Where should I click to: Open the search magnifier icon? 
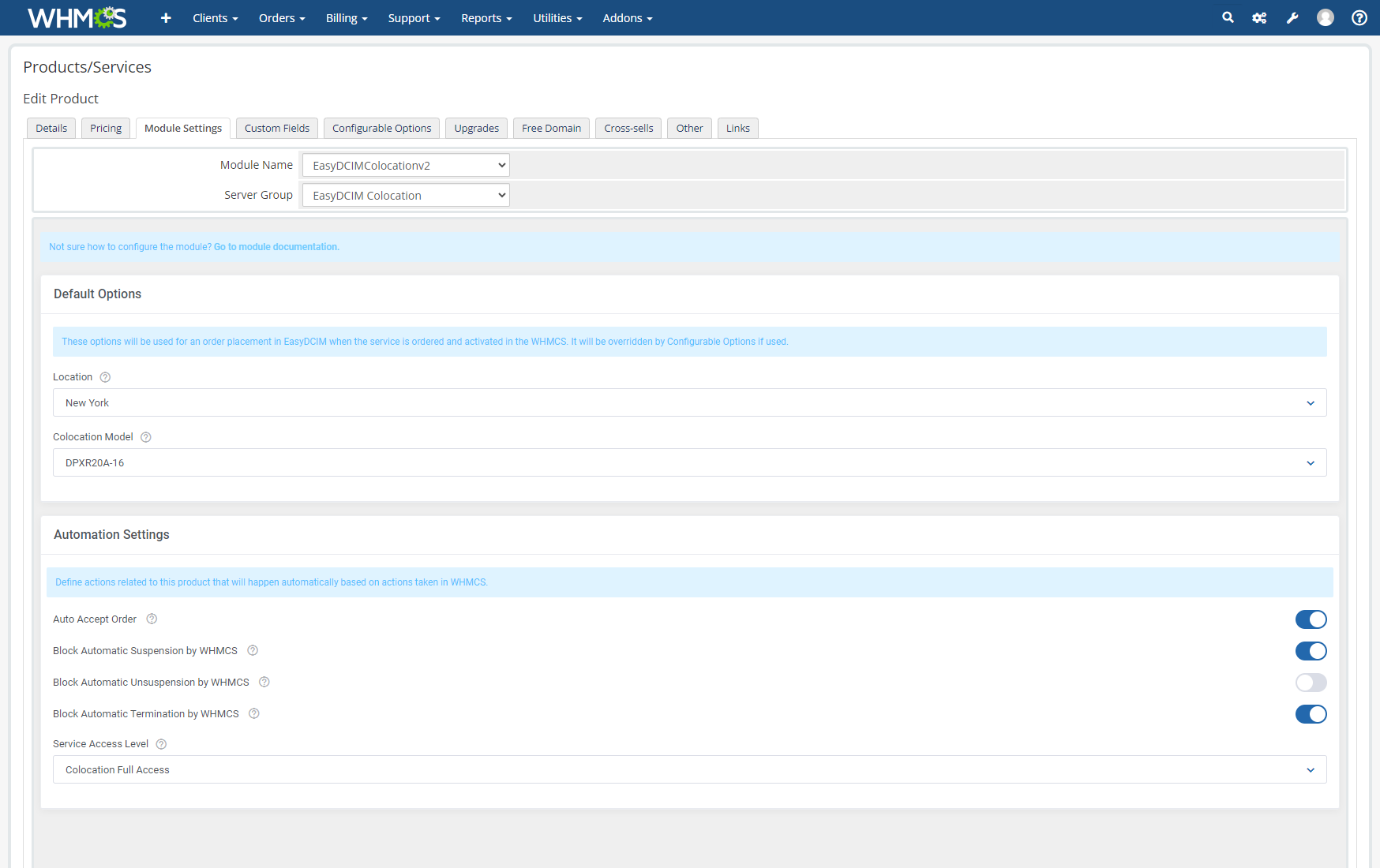point(1228,17)
